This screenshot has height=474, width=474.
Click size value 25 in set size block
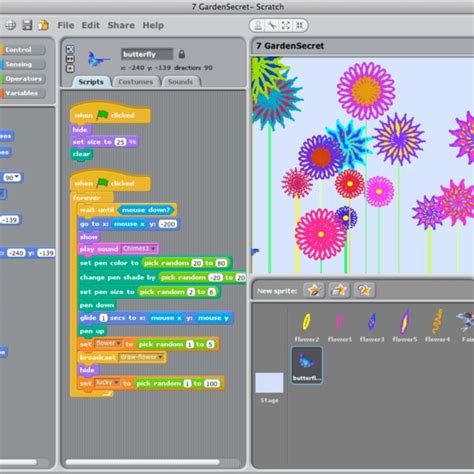point(120,142)
